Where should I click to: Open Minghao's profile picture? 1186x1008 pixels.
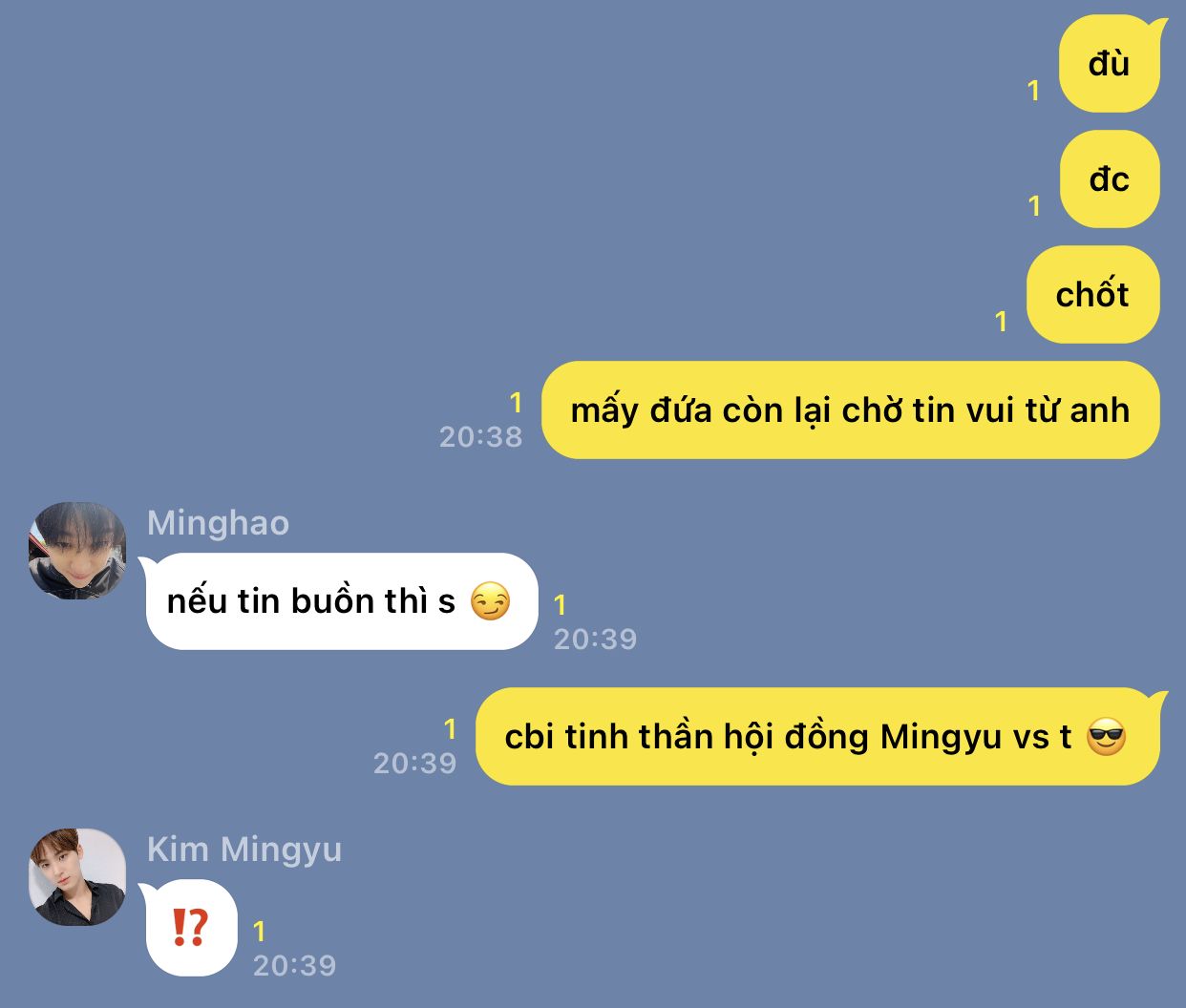click(x=77, y=551)
